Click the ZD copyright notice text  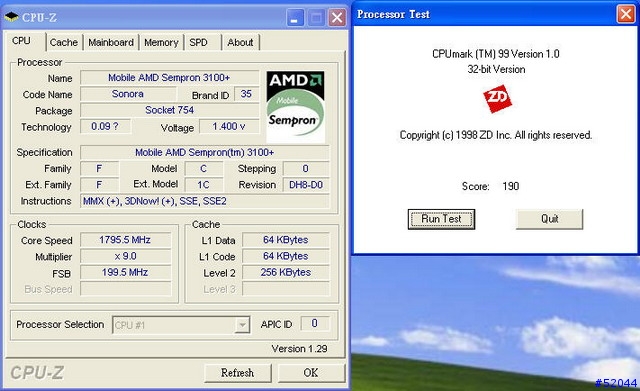tap(496, 135)
